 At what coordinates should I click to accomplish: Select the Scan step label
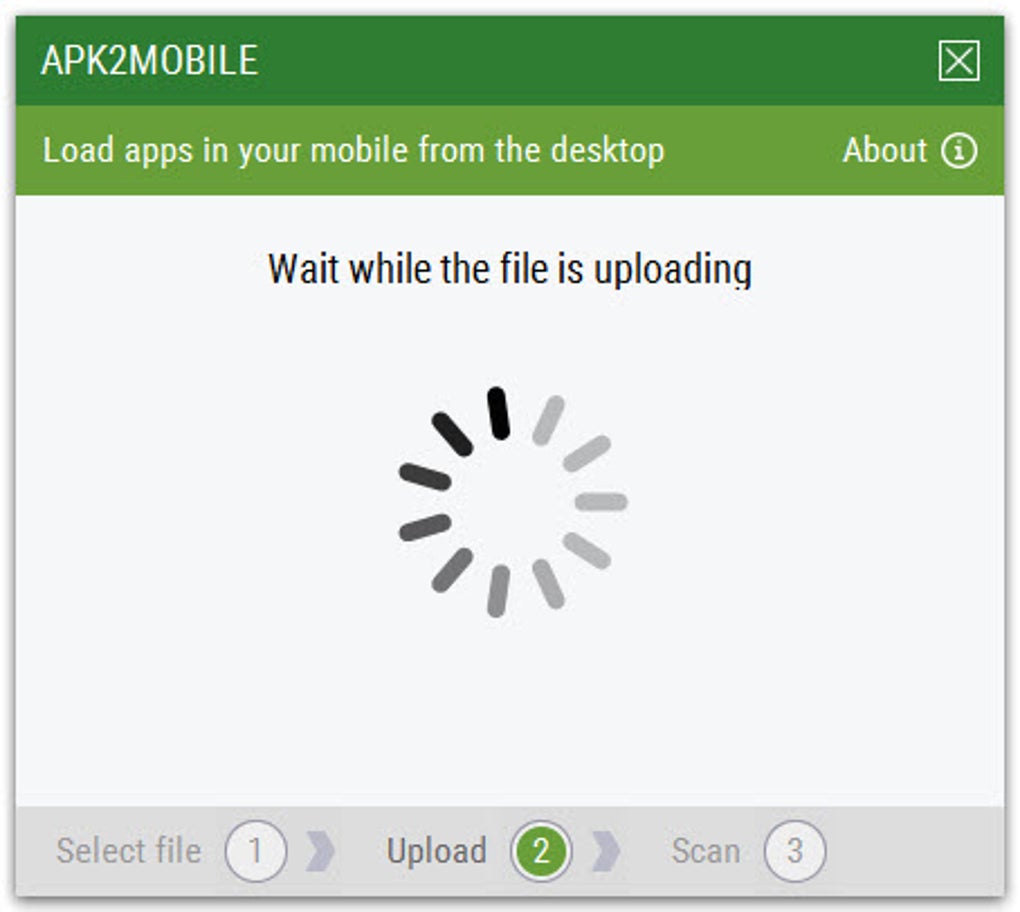tap(706, 851)
